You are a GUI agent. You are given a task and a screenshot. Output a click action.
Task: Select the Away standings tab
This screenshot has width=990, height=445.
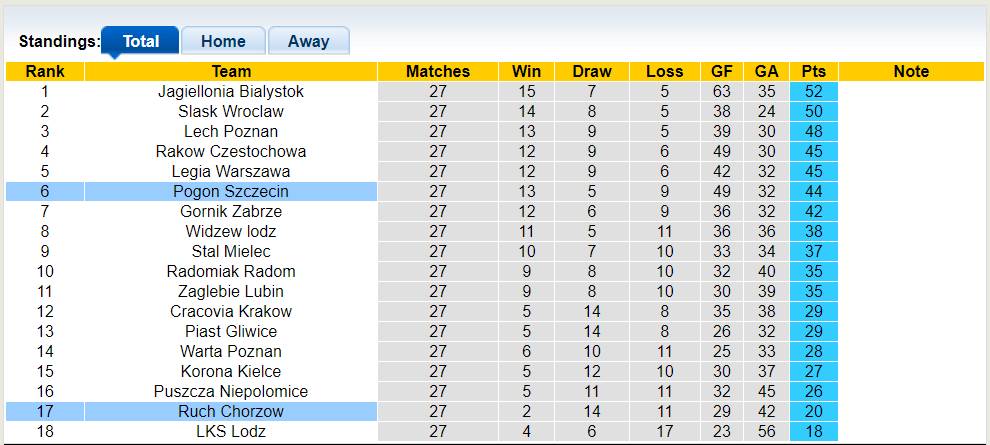point(308,41)
